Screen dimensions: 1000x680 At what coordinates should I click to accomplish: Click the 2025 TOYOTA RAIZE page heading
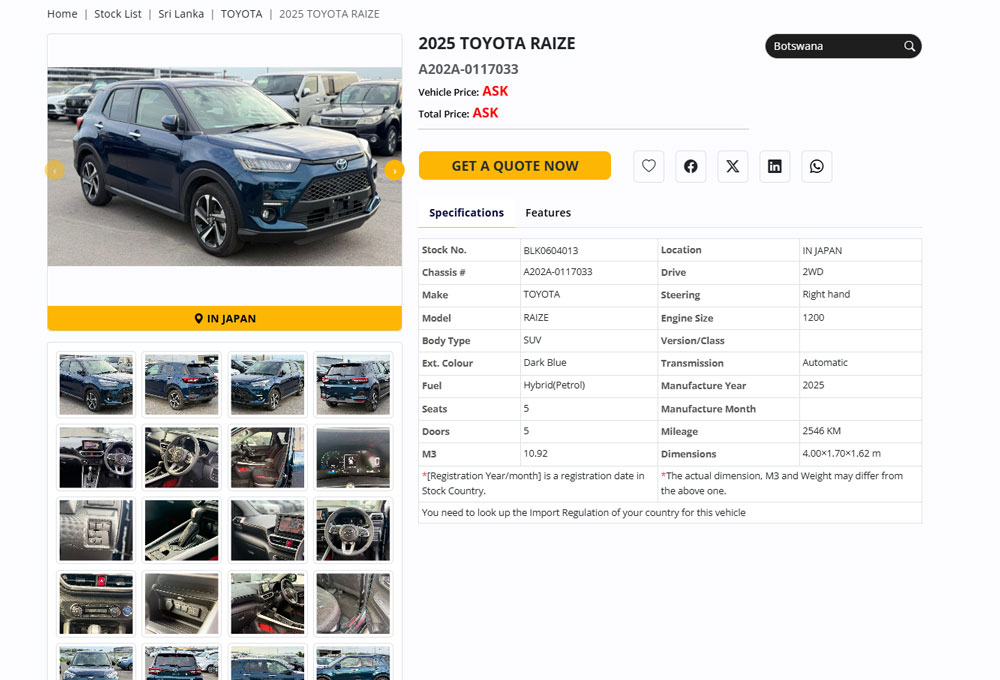click(x=497, y=43)
